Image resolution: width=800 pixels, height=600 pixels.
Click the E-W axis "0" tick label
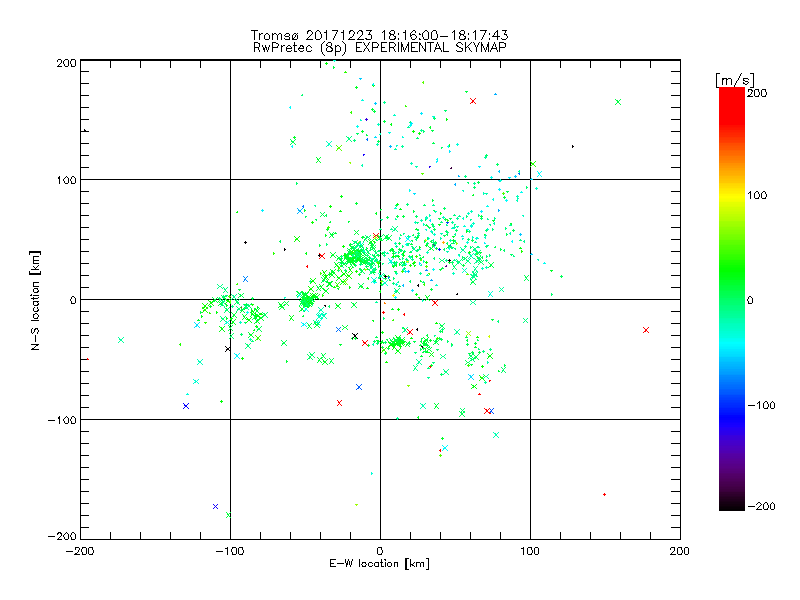click(380, 552)
